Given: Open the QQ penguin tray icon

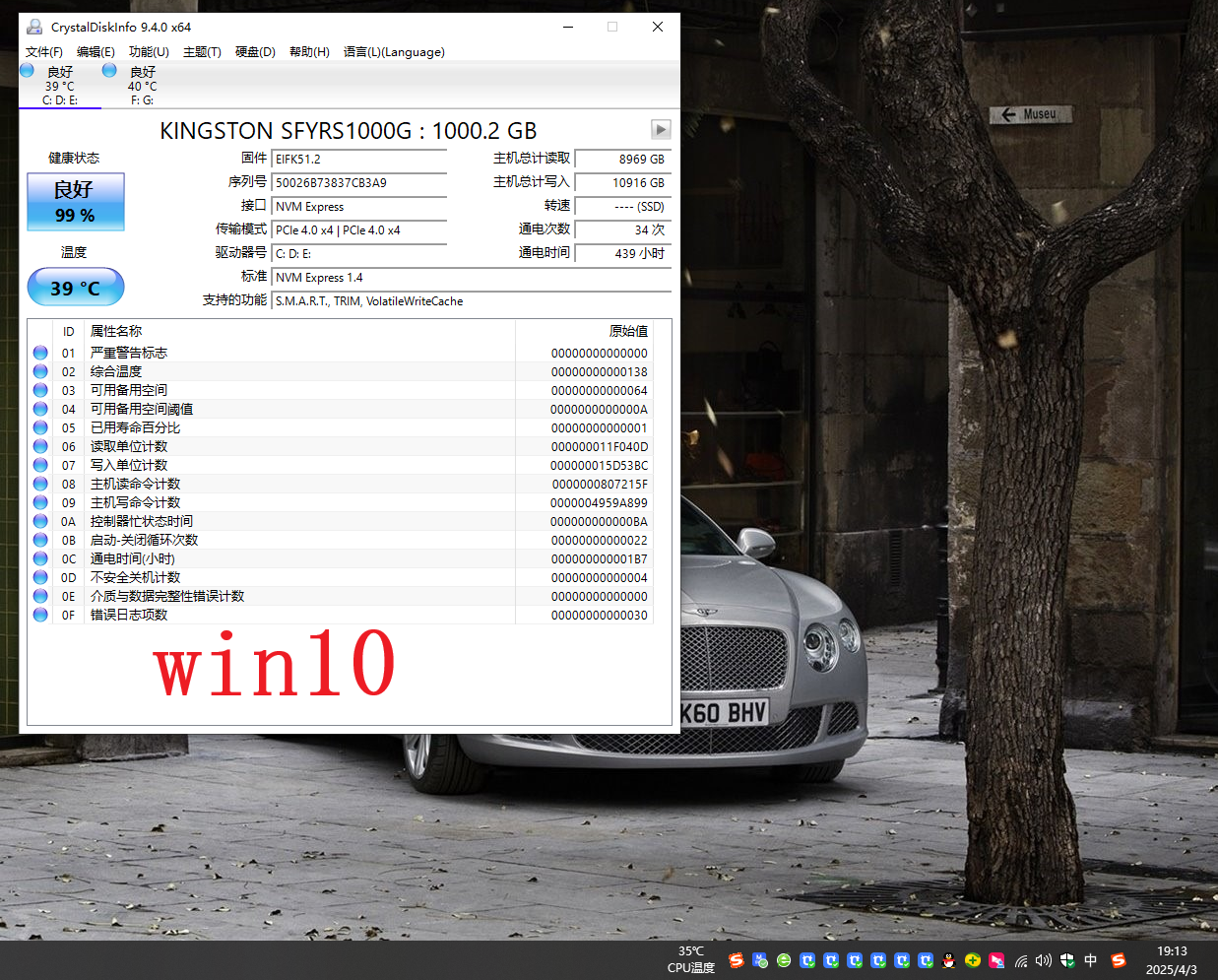Looking at the screenshot, I should [x=948, y=960].
